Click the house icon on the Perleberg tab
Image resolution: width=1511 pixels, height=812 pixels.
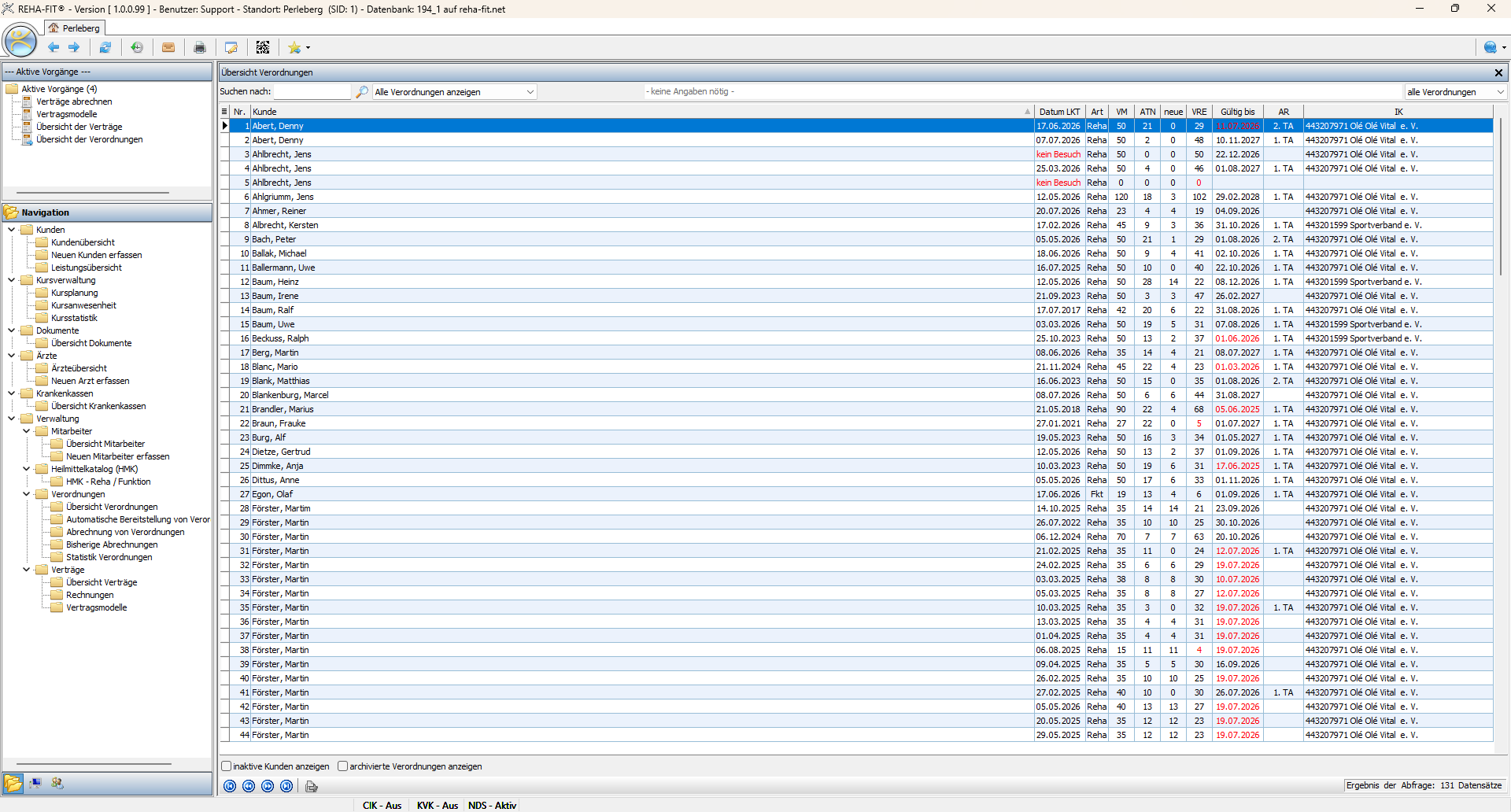[x=54, y=28]
